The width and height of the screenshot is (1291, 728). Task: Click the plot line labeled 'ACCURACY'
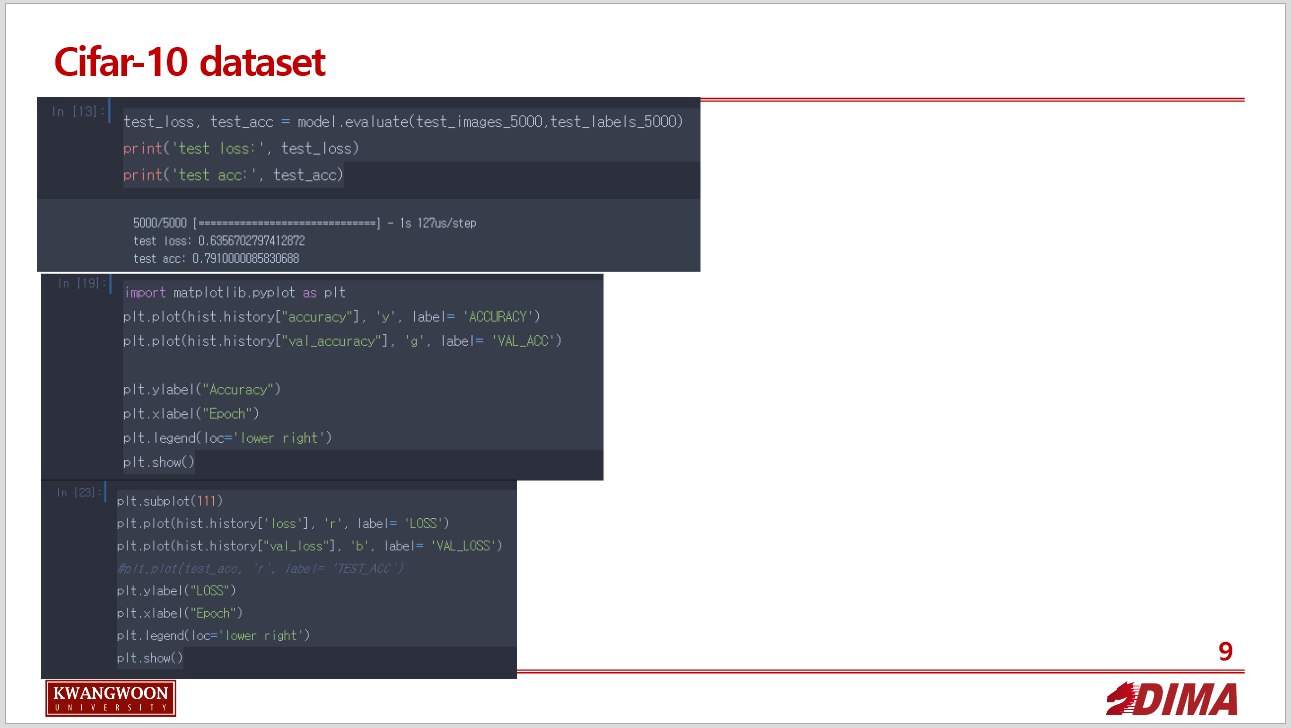click(x=332, y=317)
